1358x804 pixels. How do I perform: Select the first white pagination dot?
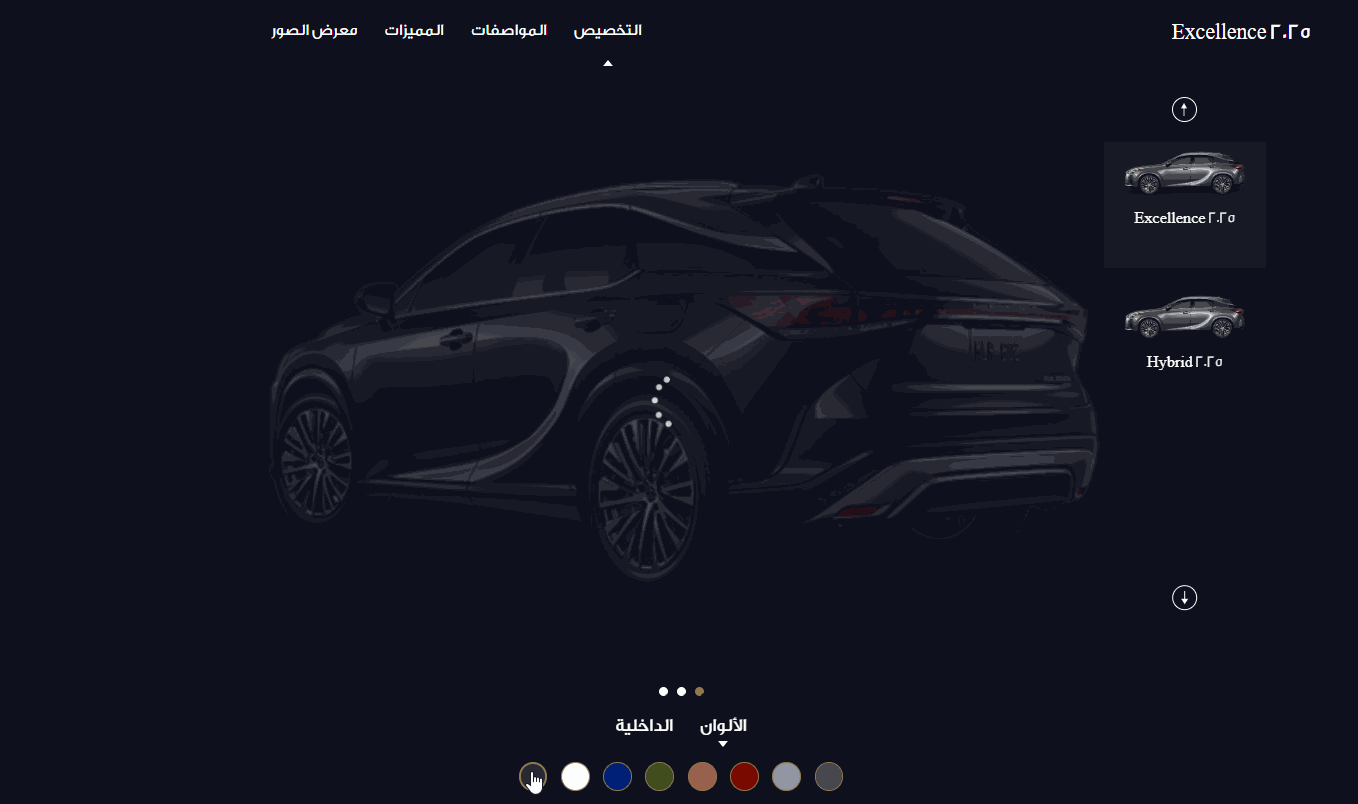click(663, 690)
